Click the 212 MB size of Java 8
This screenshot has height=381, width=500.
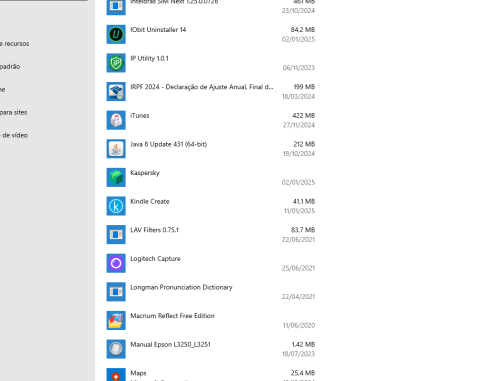[x=304, y=144]
